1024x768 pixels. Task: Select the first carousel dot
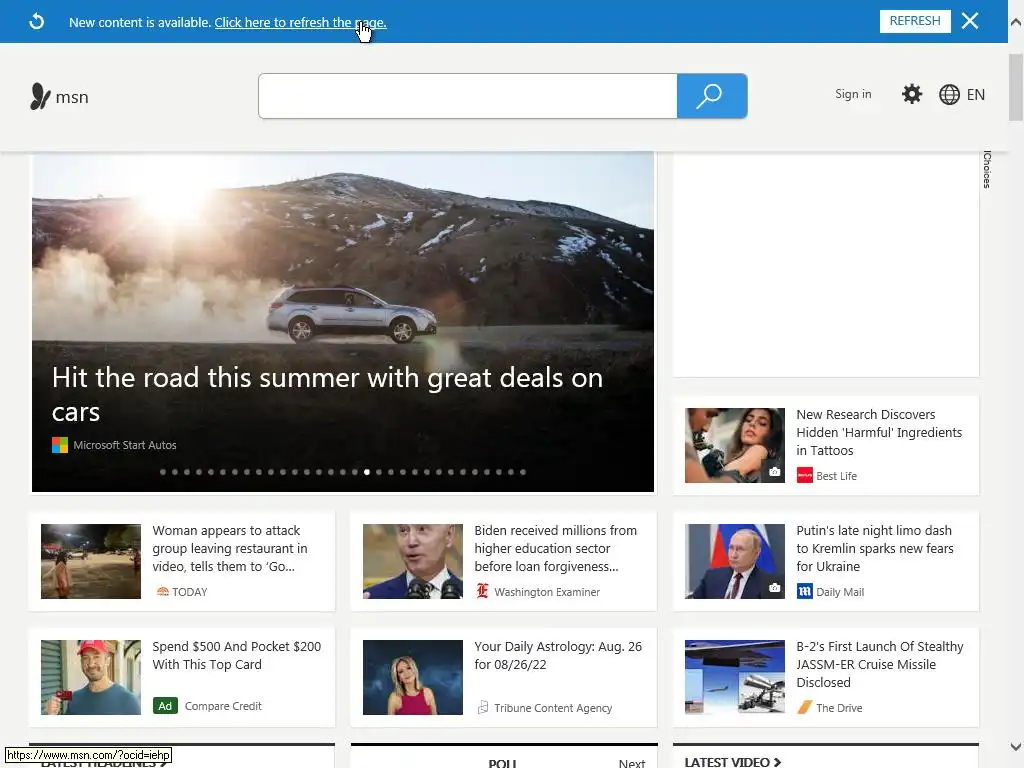pyautogui.click(x=163, y=472)
